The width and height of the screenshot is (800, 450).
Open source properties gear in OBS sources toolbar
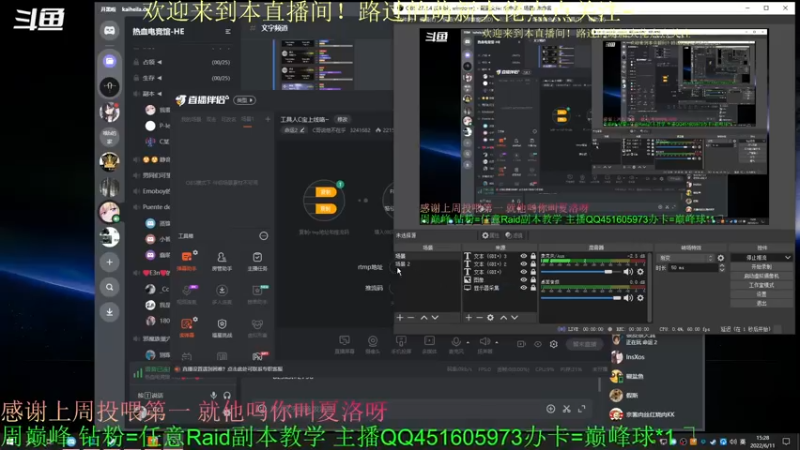(x=490, y=317)
